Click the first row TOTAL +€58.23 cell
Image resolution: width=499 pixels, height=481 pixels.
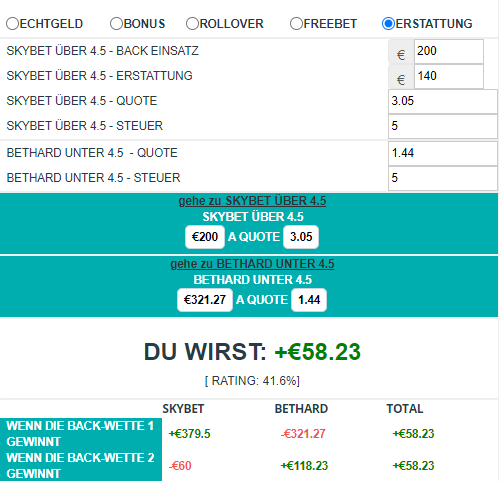pos(413,434)
